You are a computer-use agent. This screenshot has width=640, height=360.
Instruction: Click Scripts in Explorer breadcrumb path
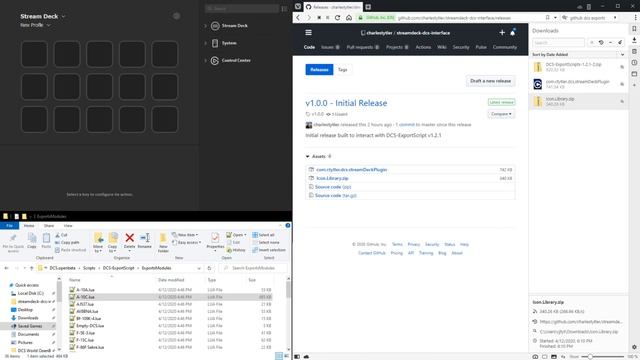pos(89,268)
